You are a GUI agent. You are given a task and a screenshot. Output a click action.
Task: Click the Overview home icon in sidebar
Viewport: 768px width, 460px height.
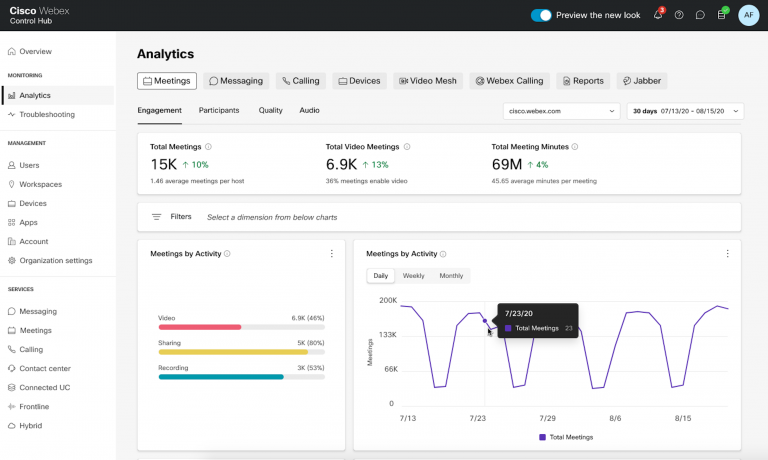click(x=12, y=51)
